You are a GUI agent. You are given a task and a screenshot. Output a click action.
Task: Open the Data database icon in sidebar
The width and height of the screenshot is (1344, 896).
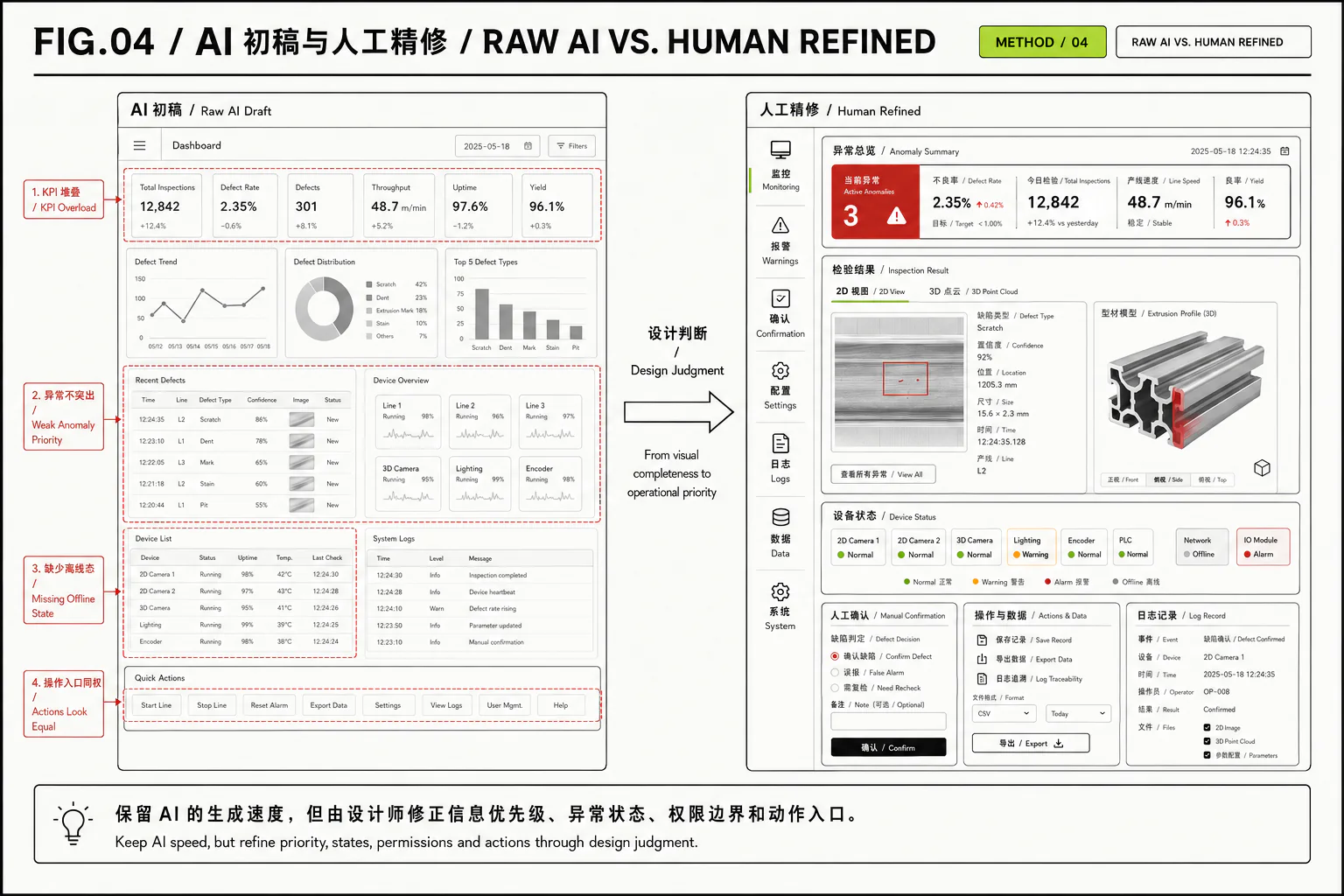click(780, 517)
